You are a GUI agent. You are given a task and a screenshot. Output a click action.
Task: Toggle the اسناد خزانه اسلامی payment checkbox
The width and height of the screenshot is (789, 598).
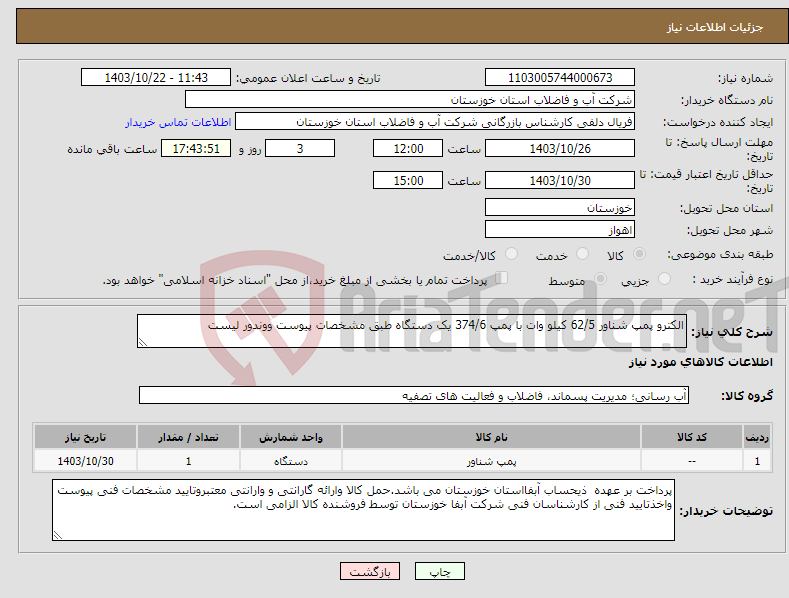pos(502,278)
